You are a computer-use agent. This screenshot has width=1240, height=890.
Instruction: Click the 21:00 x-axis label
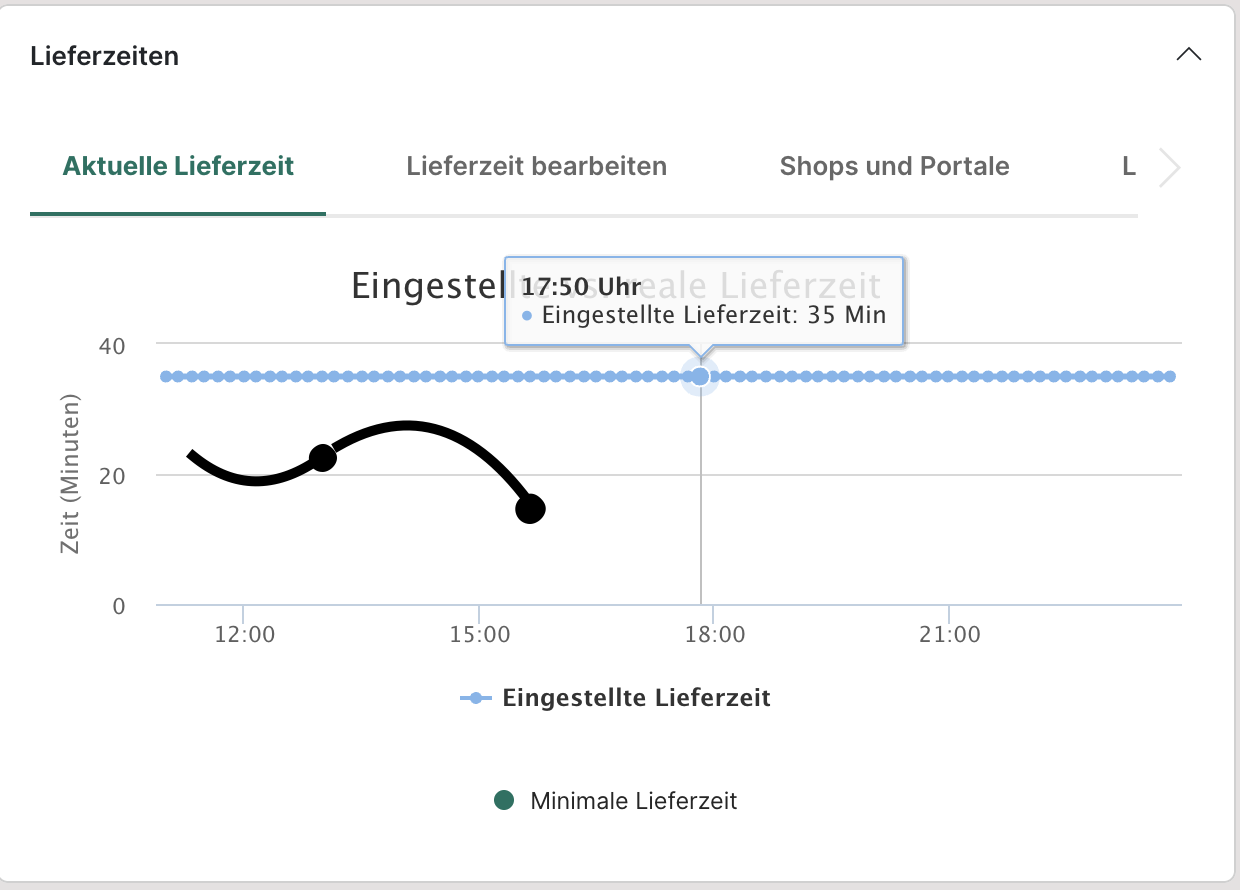point(949,634)
